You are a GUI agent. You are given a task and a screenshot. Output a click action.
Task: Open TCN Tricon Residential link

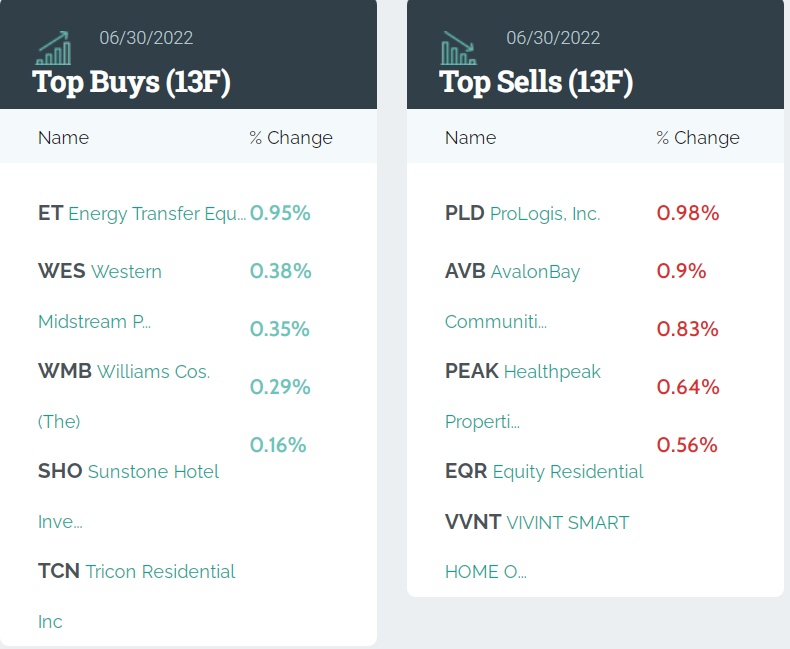click(136, 572)
